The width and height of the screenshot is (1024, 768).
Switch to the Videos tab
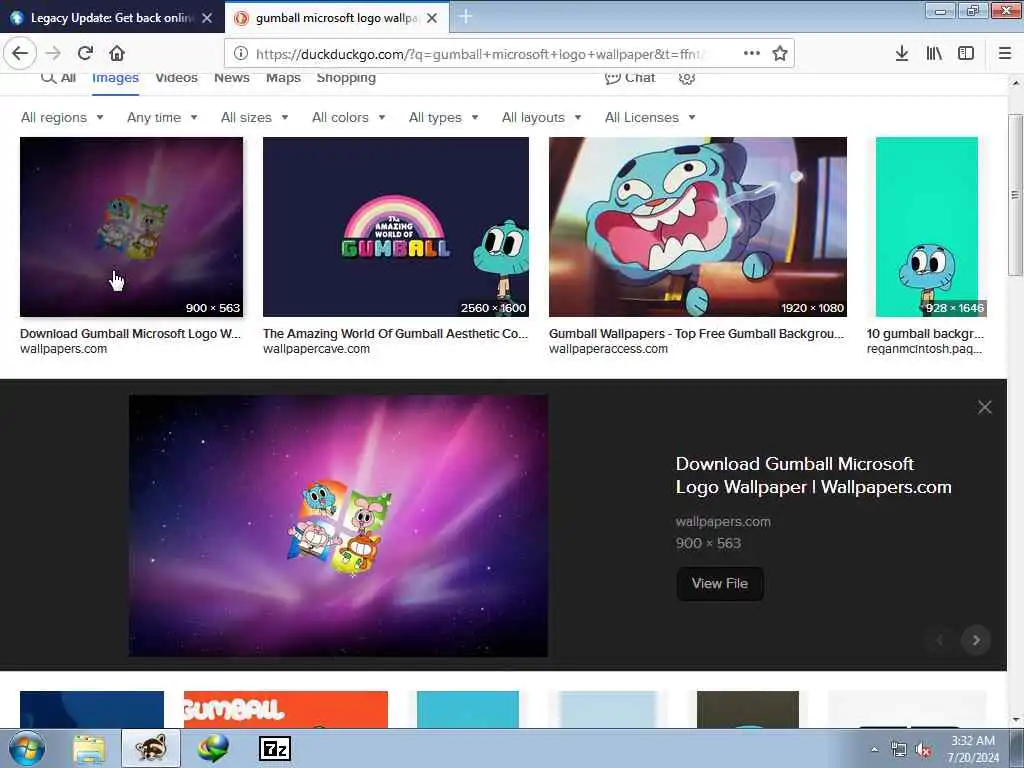coord(176,78)
